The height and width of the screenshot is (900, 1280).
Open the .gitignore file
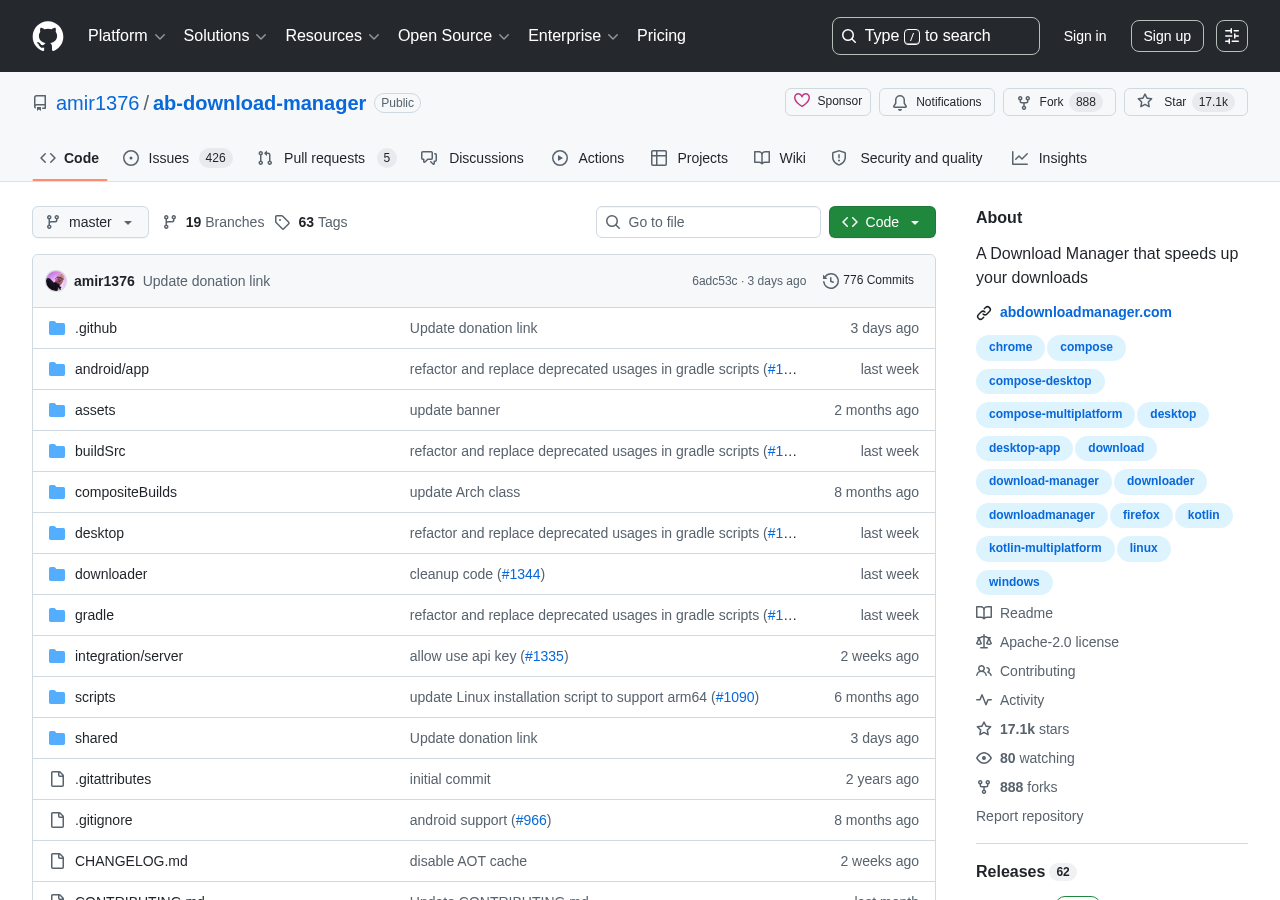[x=104, y=820]
